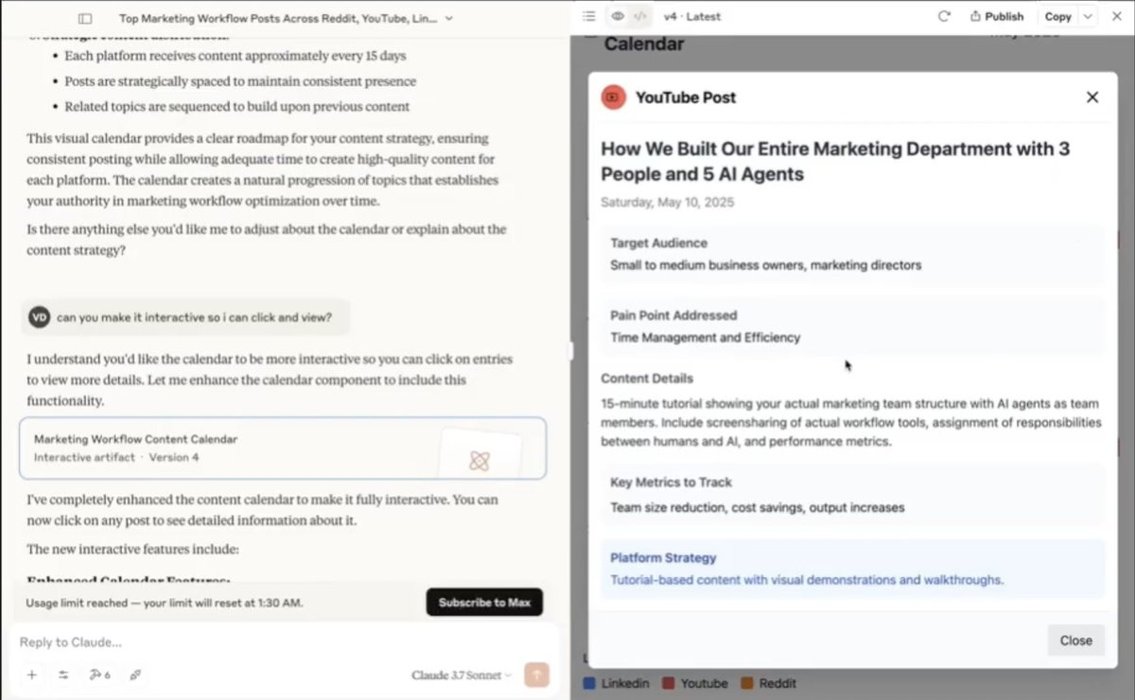Image resolution: width=1135 pixels, height=700 pixels.
Task: Select 'Pain Point Addressed' label
Action: pyautogui.click(x=673, y=316)
